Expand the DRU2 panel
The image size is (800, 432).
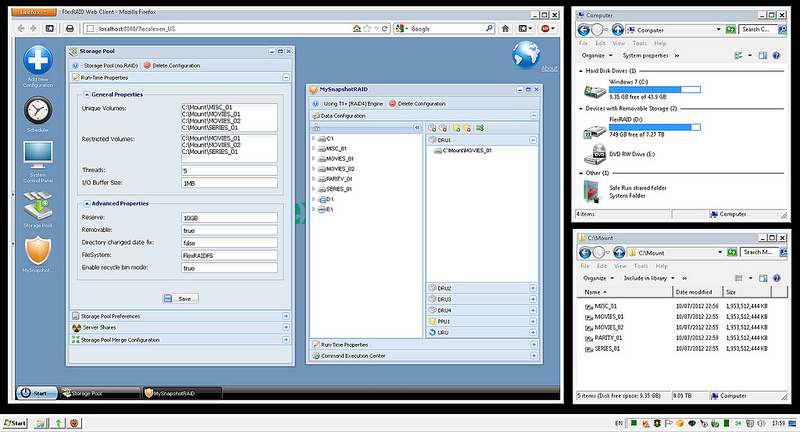(533, 288)
